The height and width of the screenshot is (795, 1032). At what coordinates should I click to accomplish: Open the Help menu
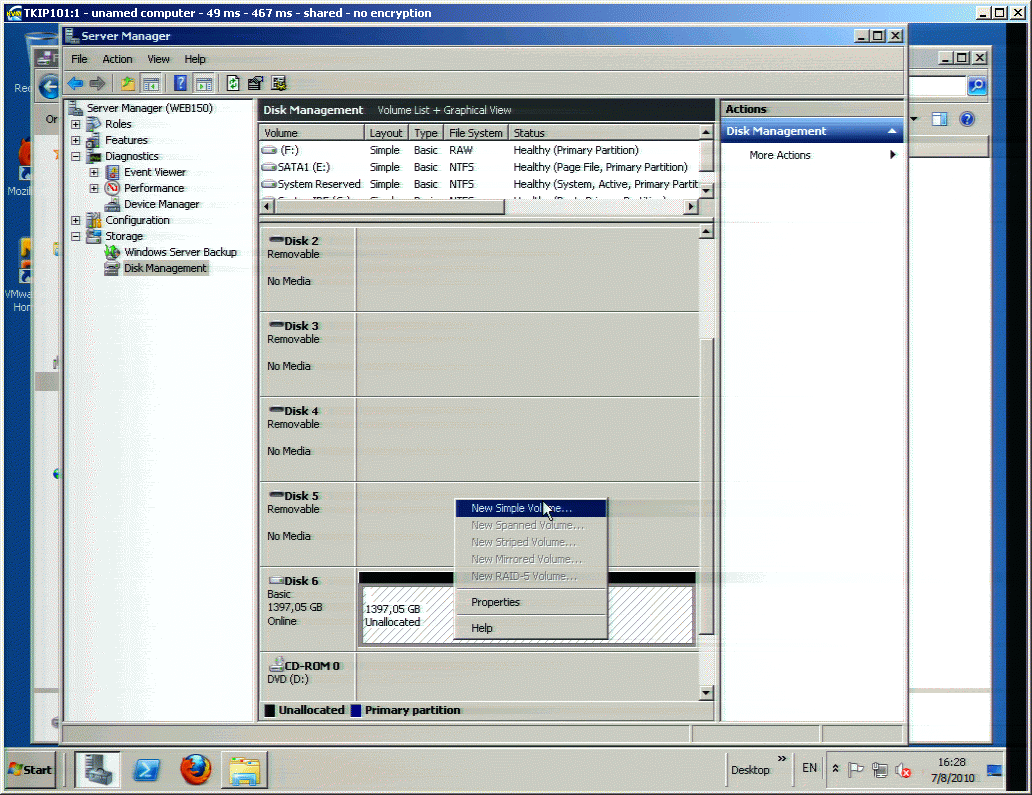pos(195,59)
